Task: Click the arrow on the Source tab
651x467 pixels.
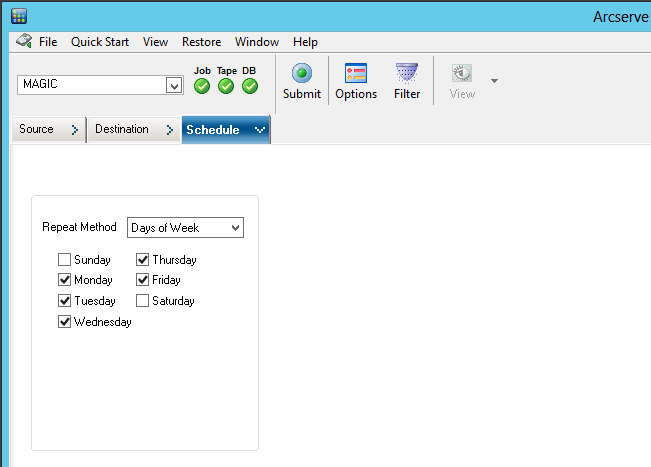Action: pyautogui.click(x=75, y=130)
